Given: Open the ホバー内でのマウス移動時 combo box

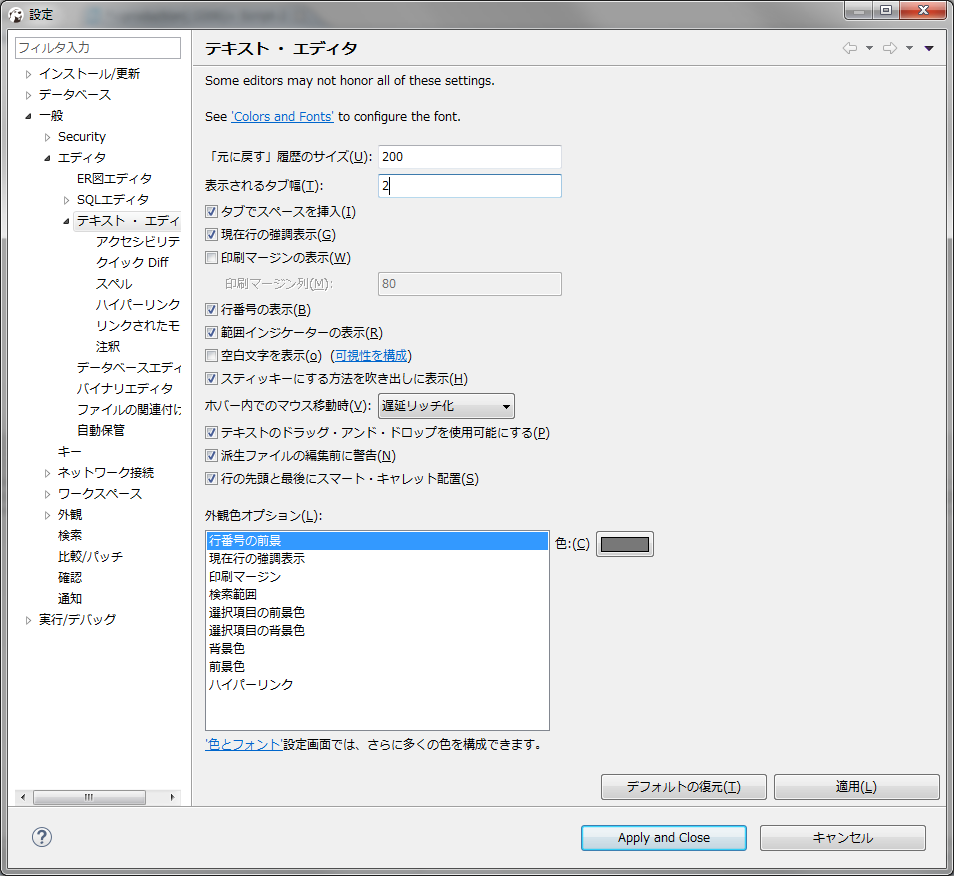Looking at the screenshot, I should click(x=446, y=406).
